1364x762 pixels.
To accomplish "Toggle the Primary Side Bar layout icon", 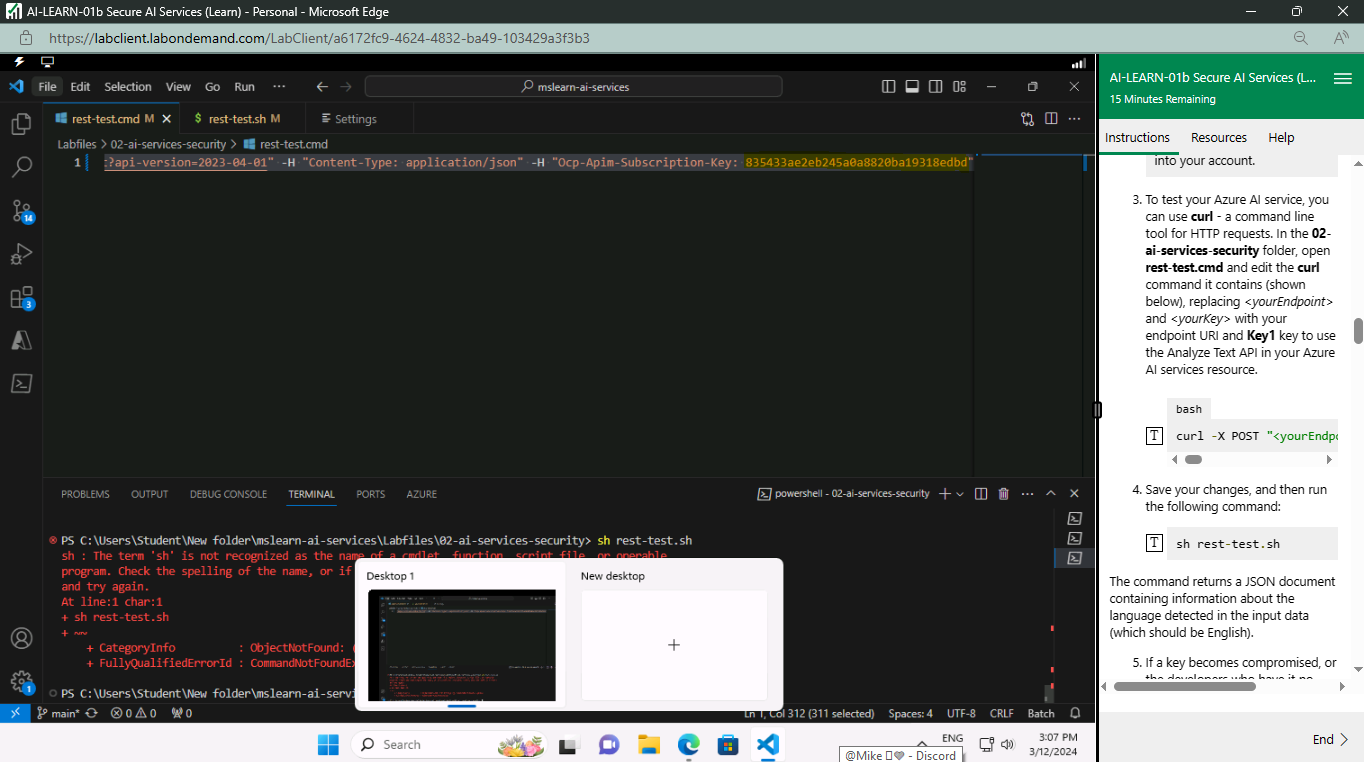I will point(888,87).
